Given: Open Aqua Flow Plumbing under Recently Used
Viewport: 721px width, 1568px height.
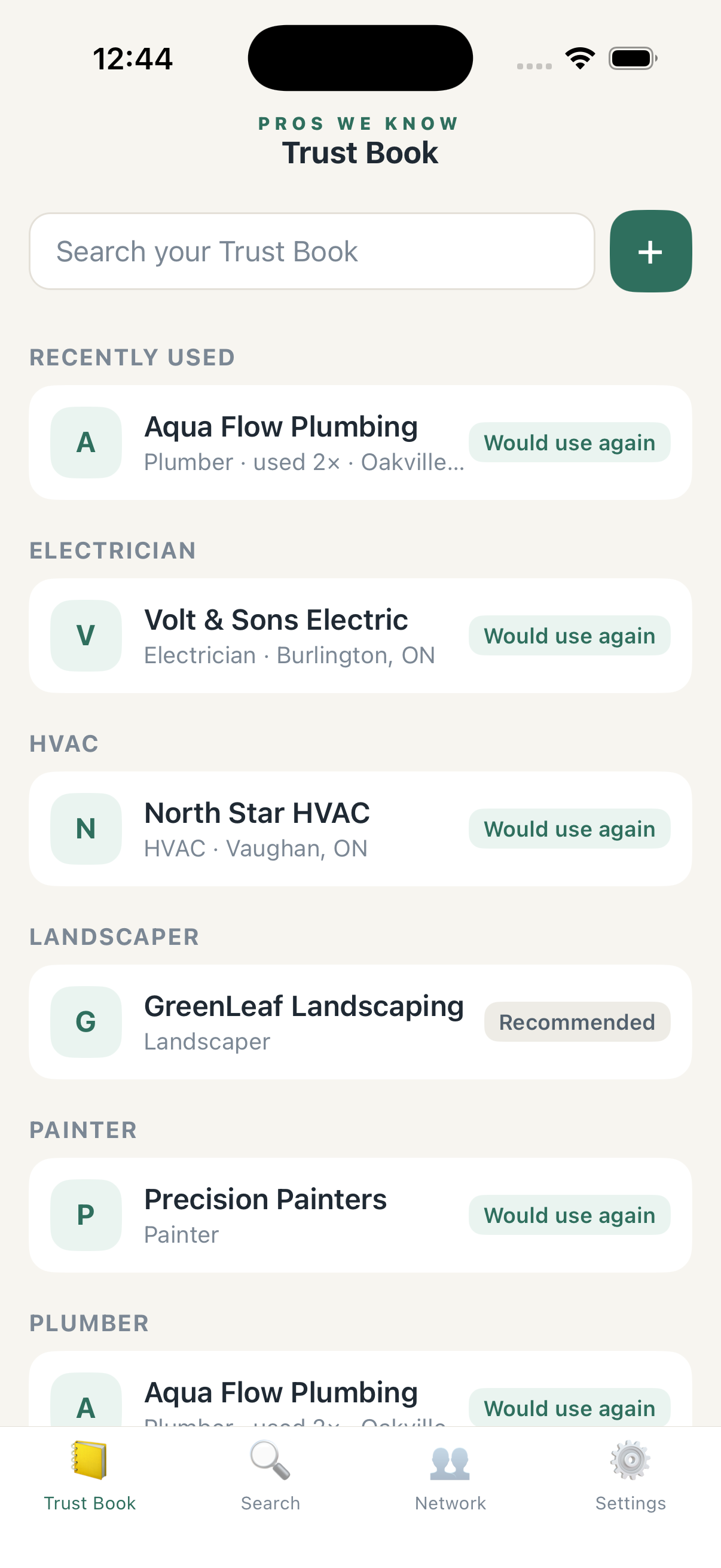Looking at the screenshot, I should [360, 443].
